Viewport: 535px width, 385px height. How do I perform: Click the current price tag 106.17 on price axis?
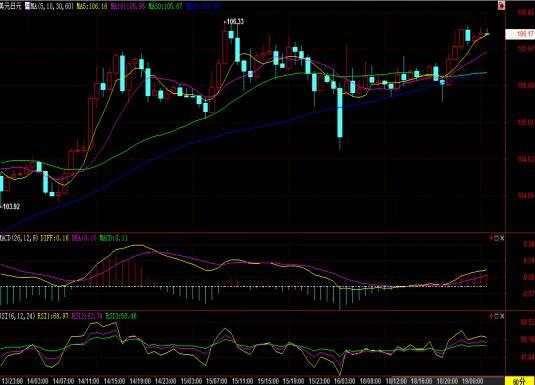click(520, 34)
